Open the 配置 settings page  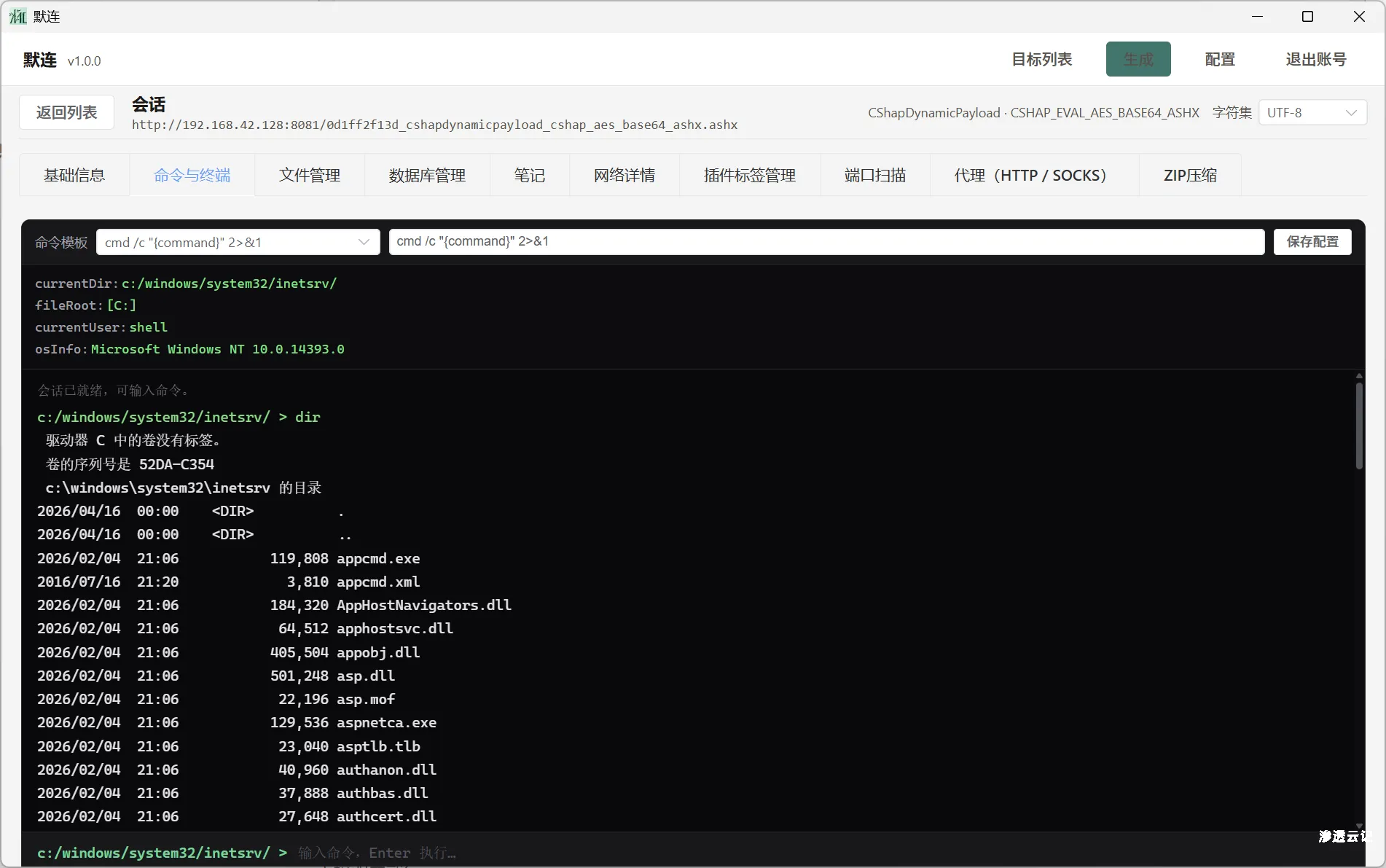(1219, 60)
